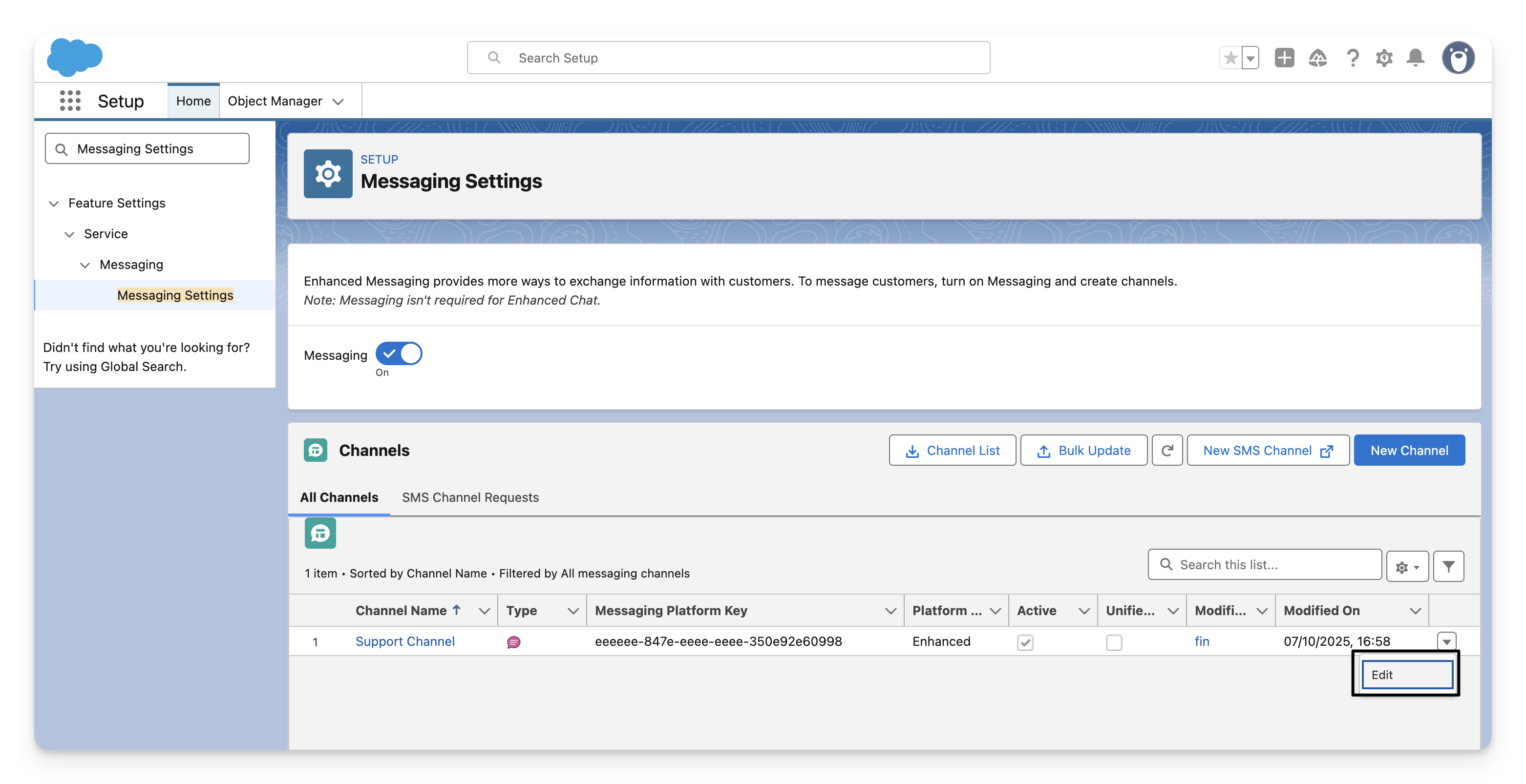1526x784 pixels.
Task: Toggle Active checkbox for Support Channel
Action: [1025, 642]
